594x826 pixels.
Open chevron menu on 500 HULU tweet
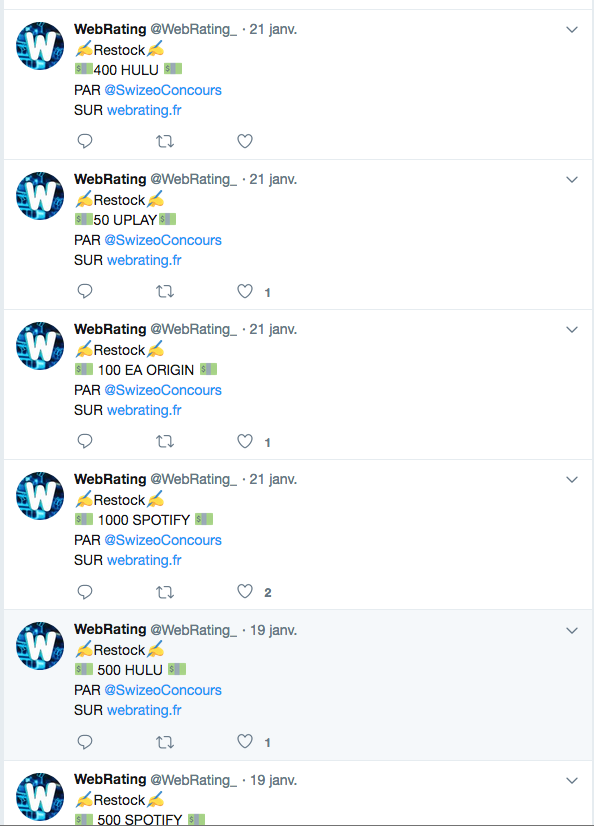572,631
